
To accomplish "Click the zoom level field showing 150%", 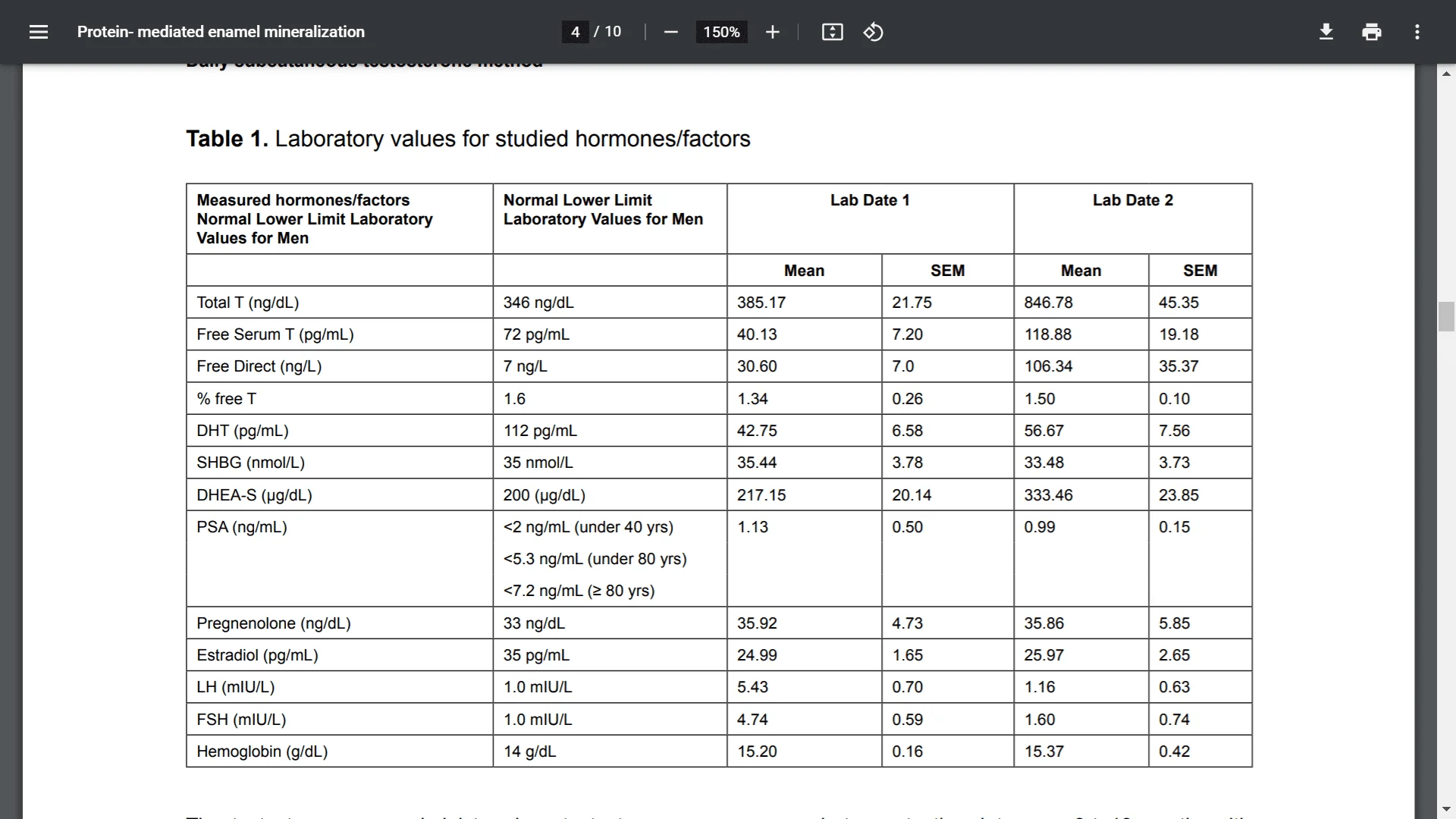I will point(721,32).
